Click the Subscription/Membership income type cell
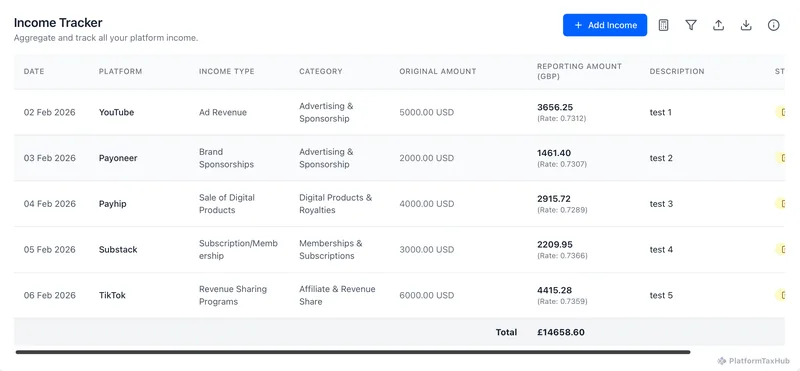Viewport: 800px width, 371px height. click(x=238, y=250)
